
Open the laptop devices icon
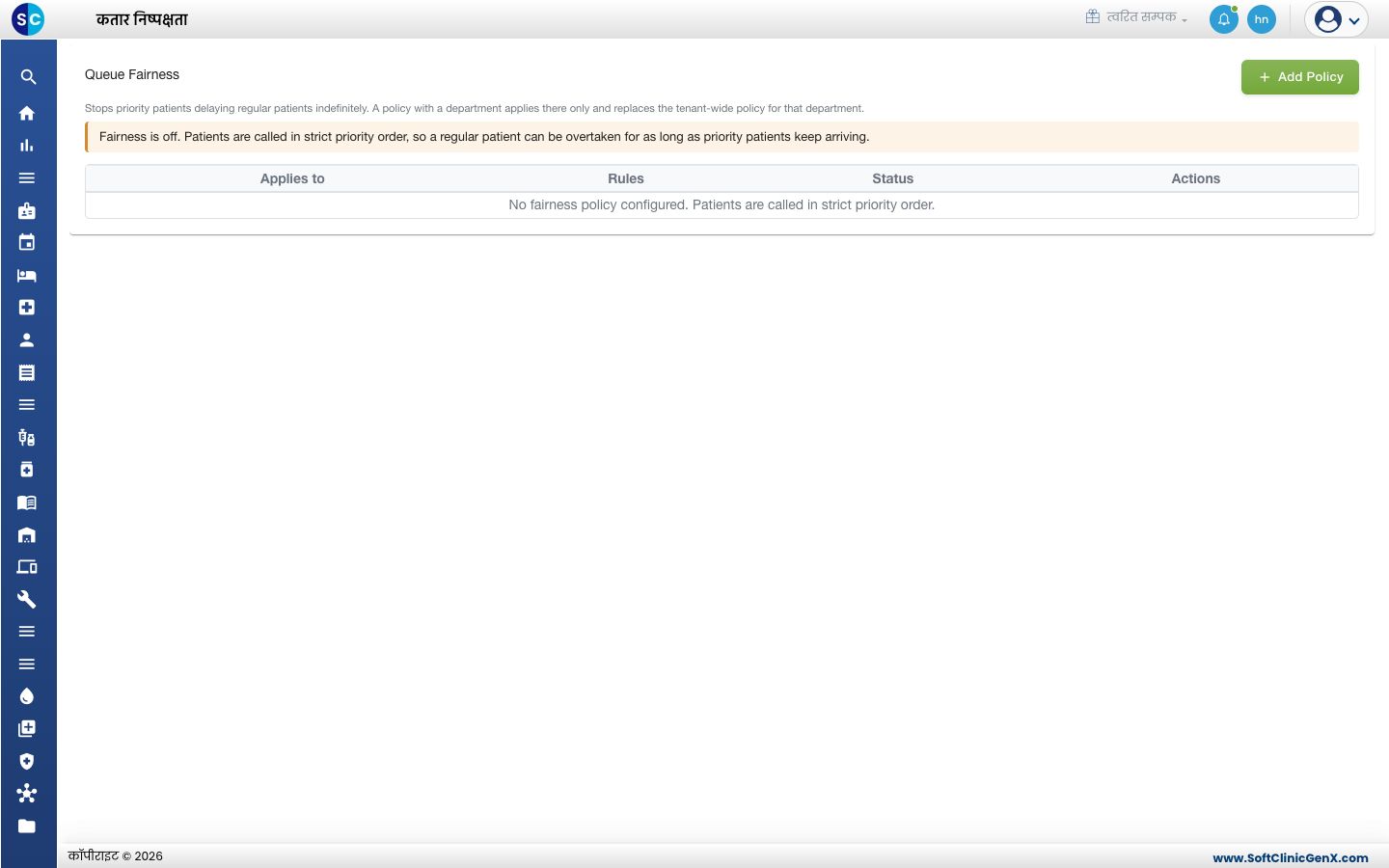[x=27, y=567]
